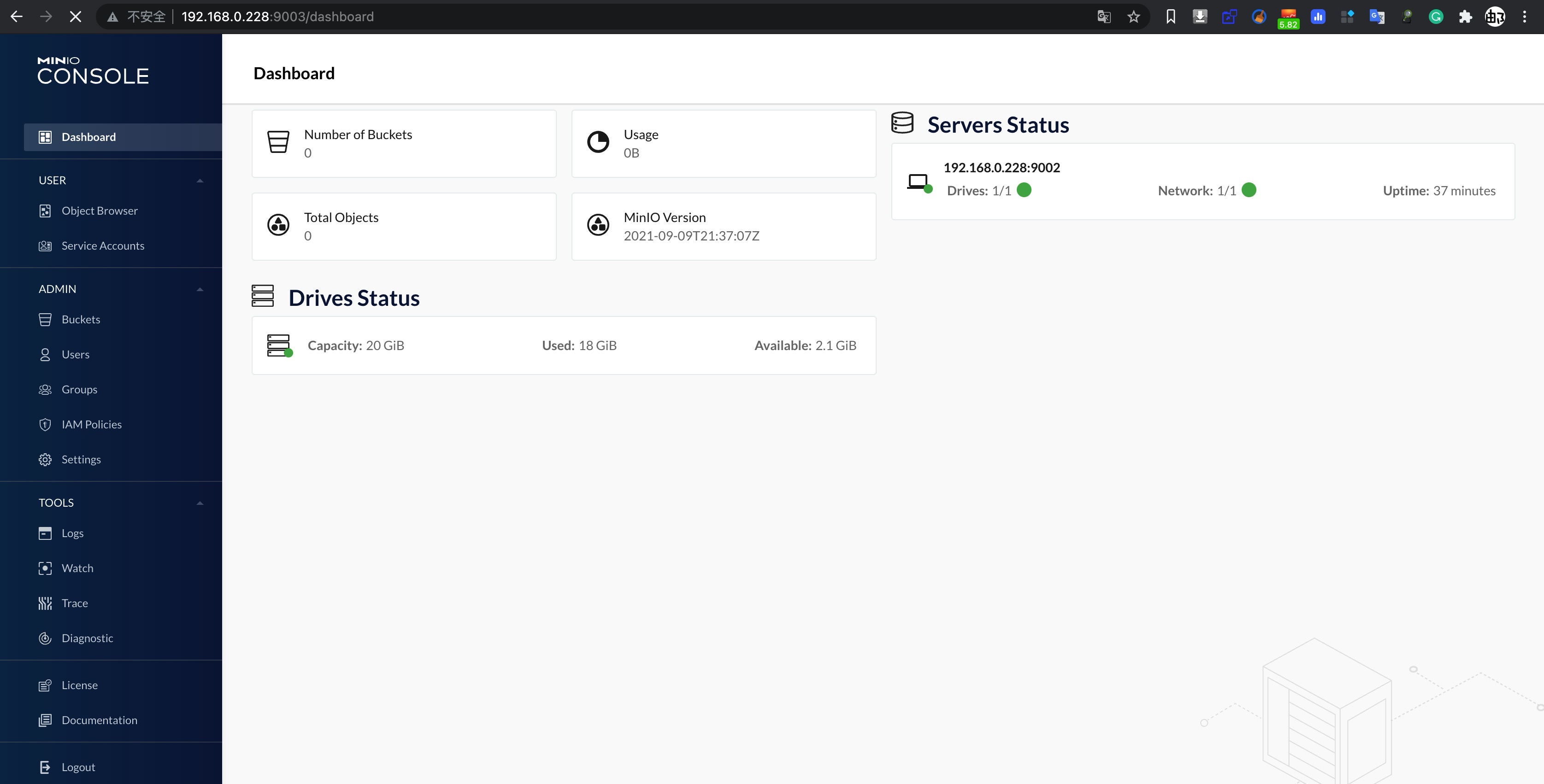This screenshot has height=784, width=1544.
Task: Click the Groups menu entry
Action: [79, 389]
